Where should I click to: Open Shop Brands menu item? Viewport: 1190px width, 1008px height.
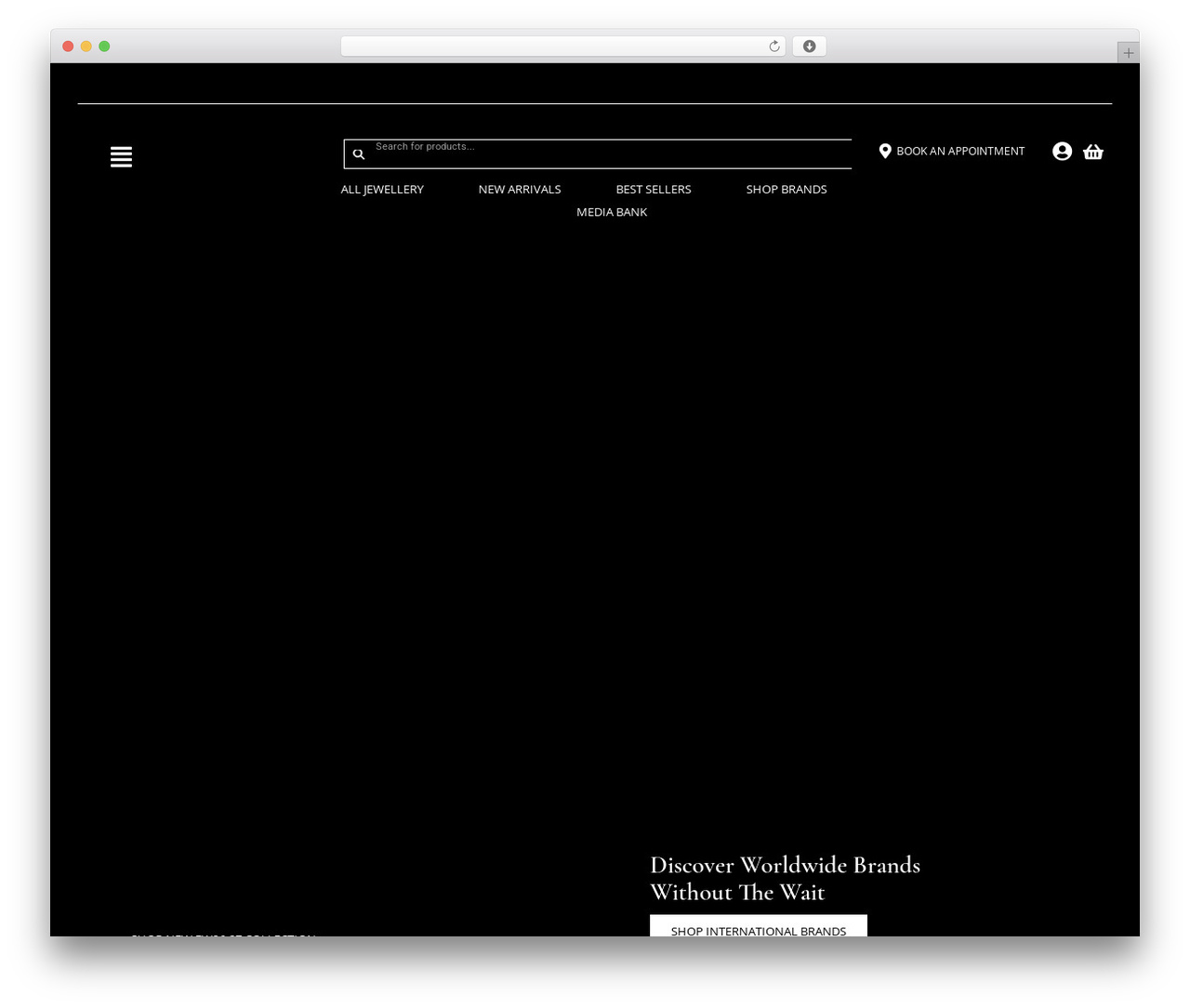(x=787, y=189)
